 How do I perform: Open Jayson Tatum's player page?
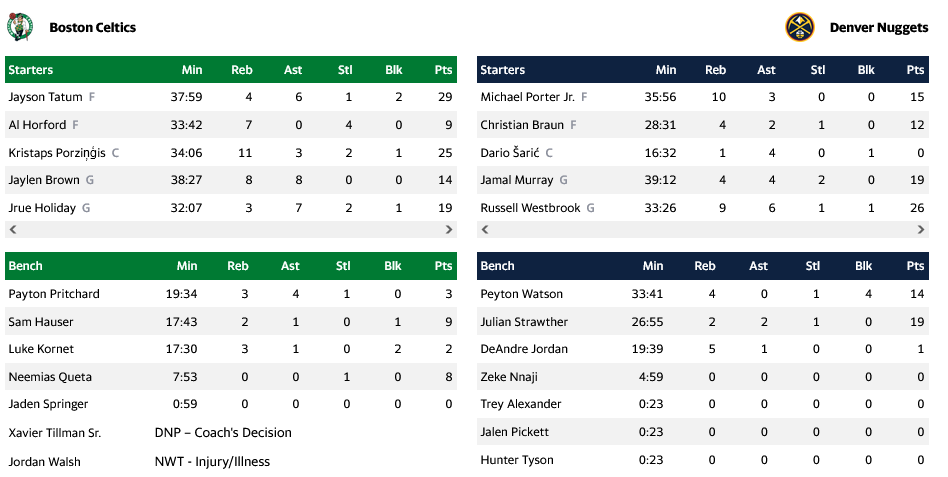pyautogui.click(x=45, y=97)
